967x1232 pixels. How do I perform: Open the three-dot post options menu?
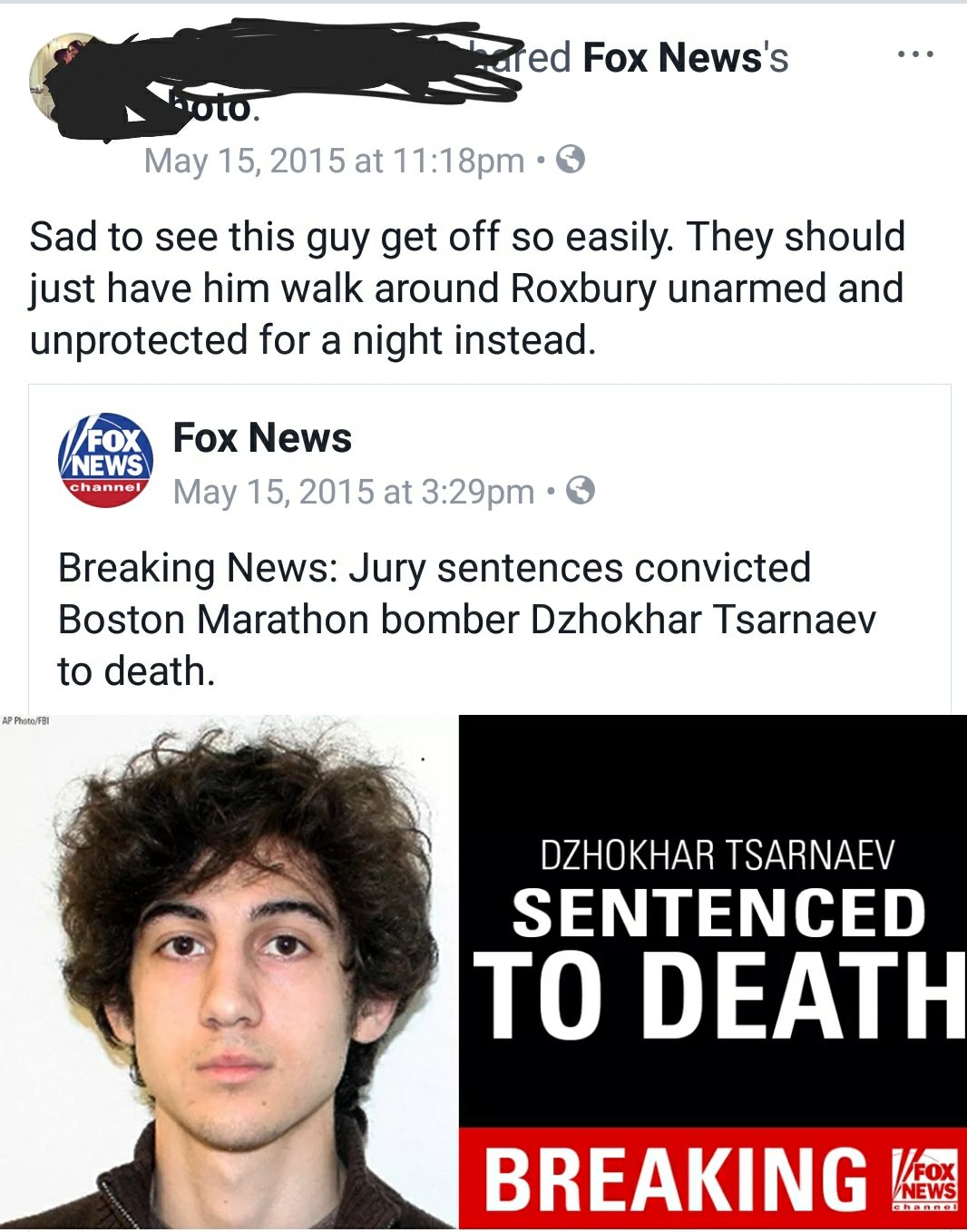[x=914, y=55]
